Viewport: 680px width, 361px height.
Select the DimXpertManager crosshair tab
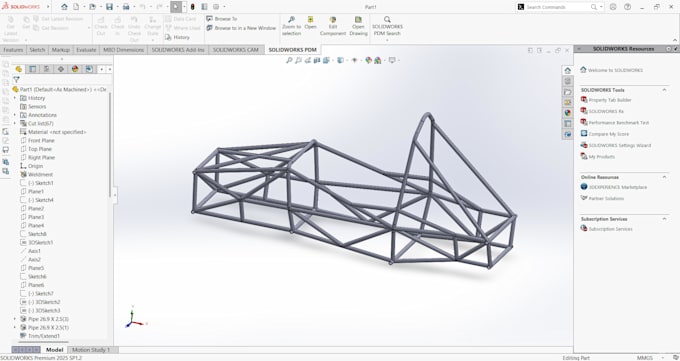(61, 69)
